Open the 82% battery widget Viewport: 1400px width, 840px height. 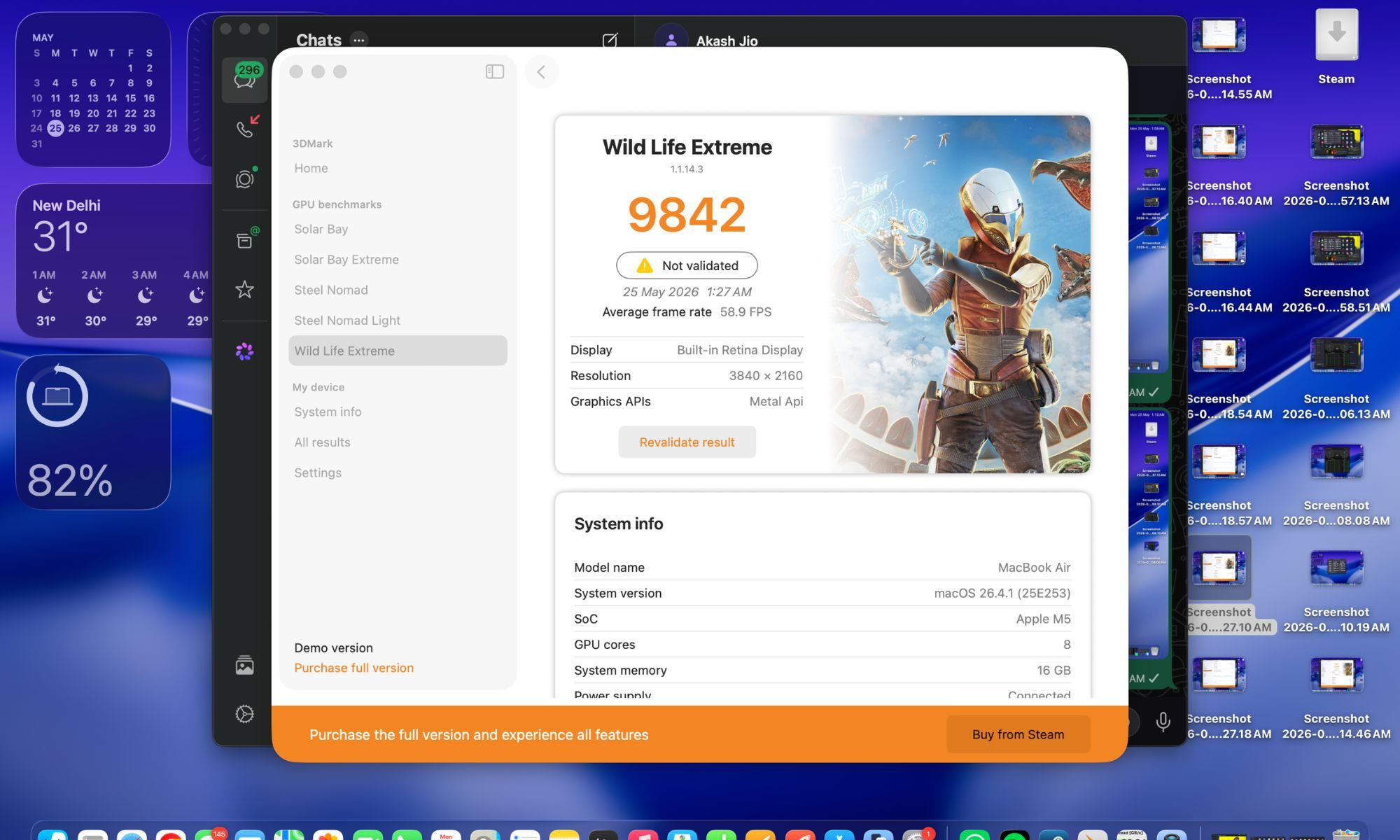[93, 433]
